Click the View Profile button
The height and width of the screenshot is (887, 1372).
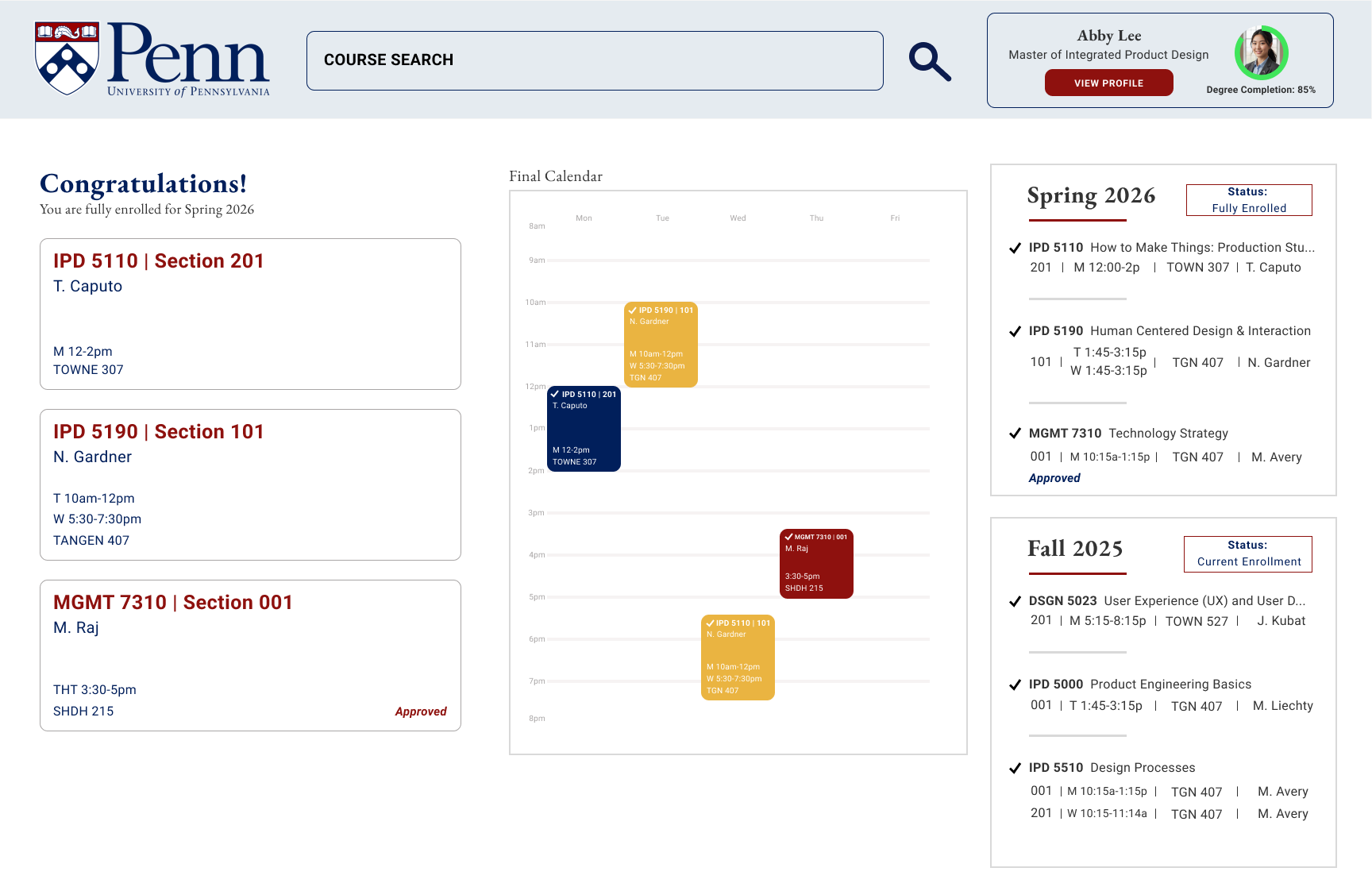tap(1108, 83)
